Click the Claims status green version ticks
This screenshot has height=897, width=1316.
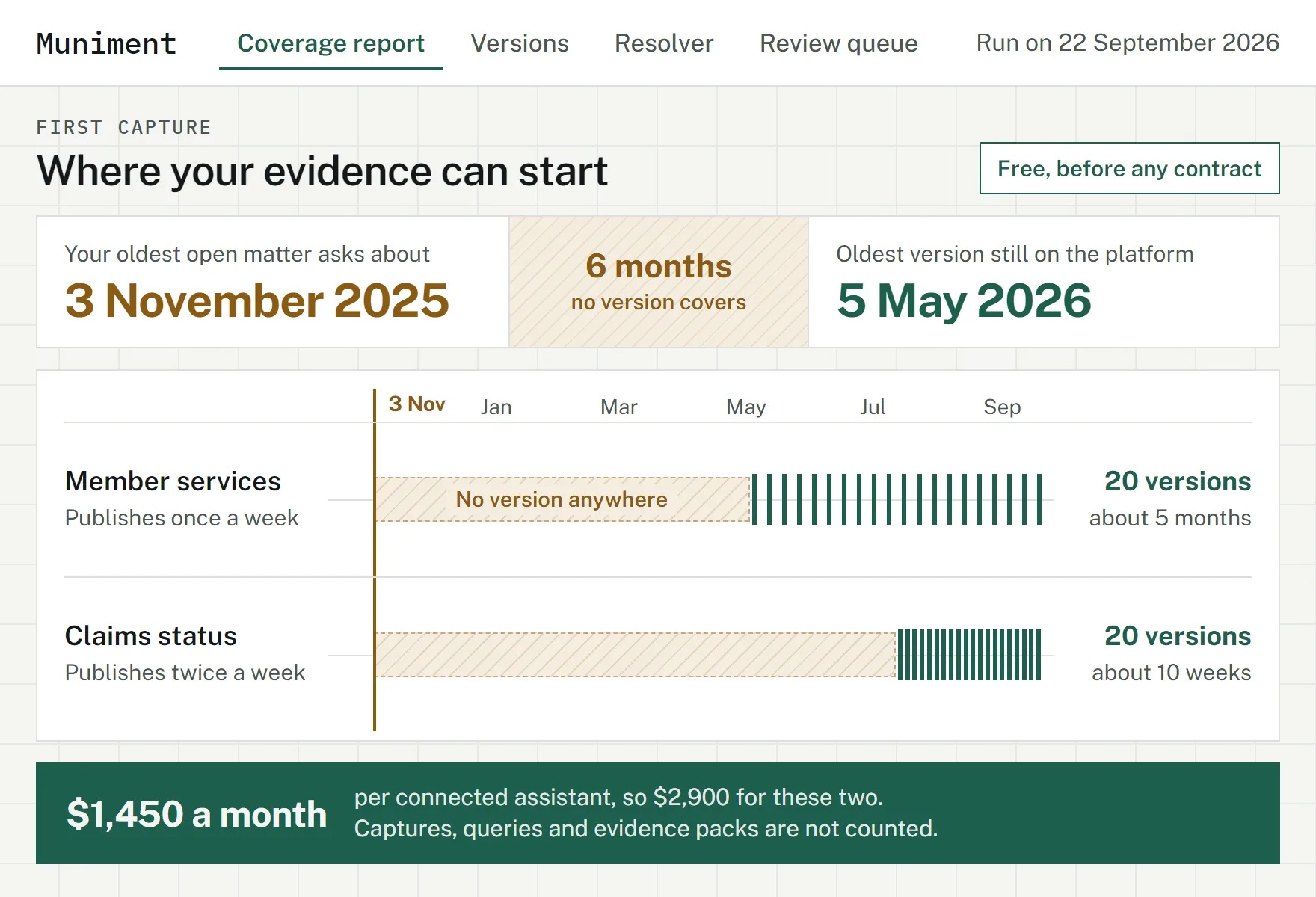[x=969, y=655]
